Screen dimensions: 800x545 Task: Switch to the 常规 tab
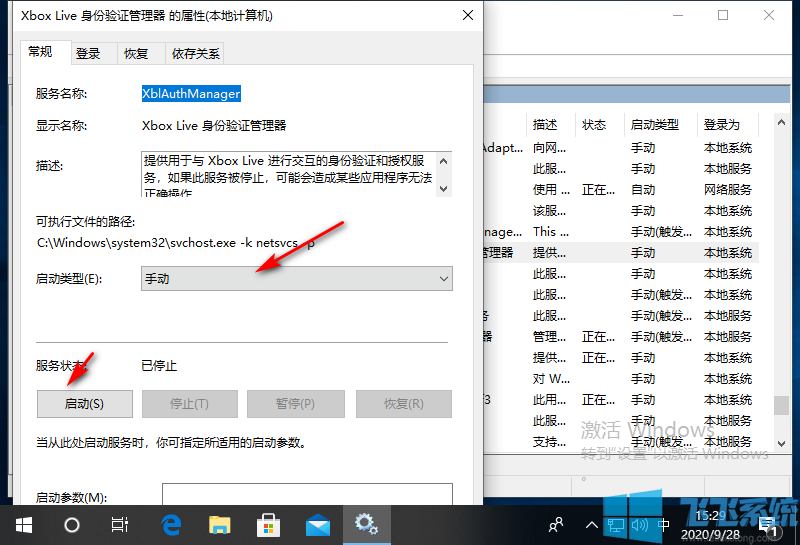[41, 52]
